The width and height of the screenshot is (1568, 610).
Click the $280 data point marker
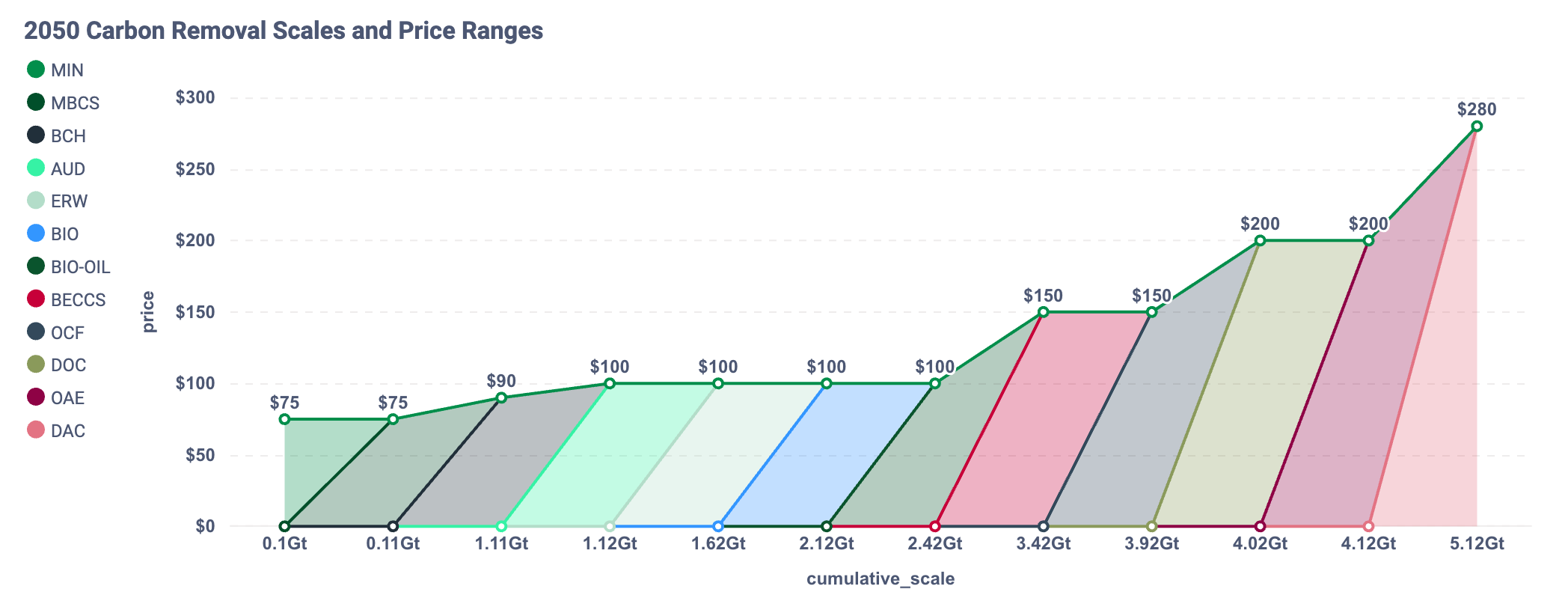click(x=1477, y=126)
